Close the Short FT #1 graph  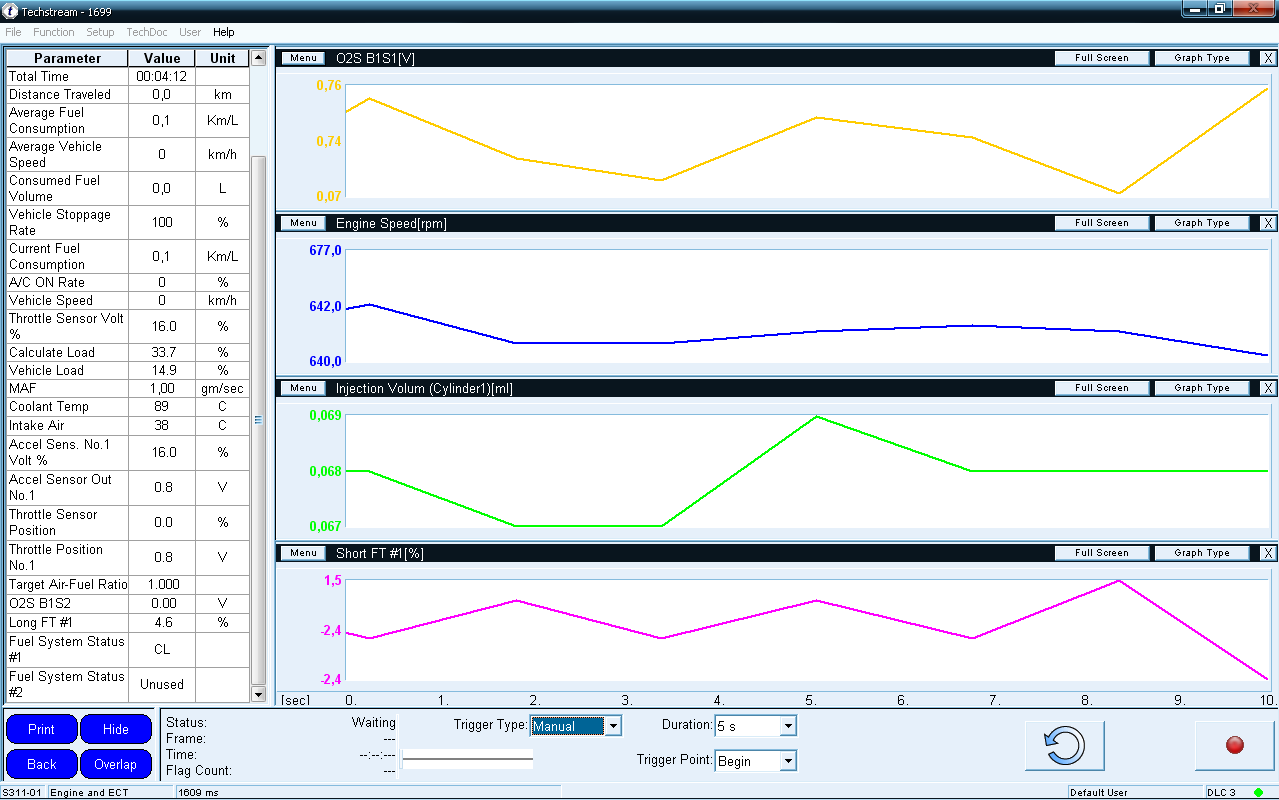(x=1268, y=553)
